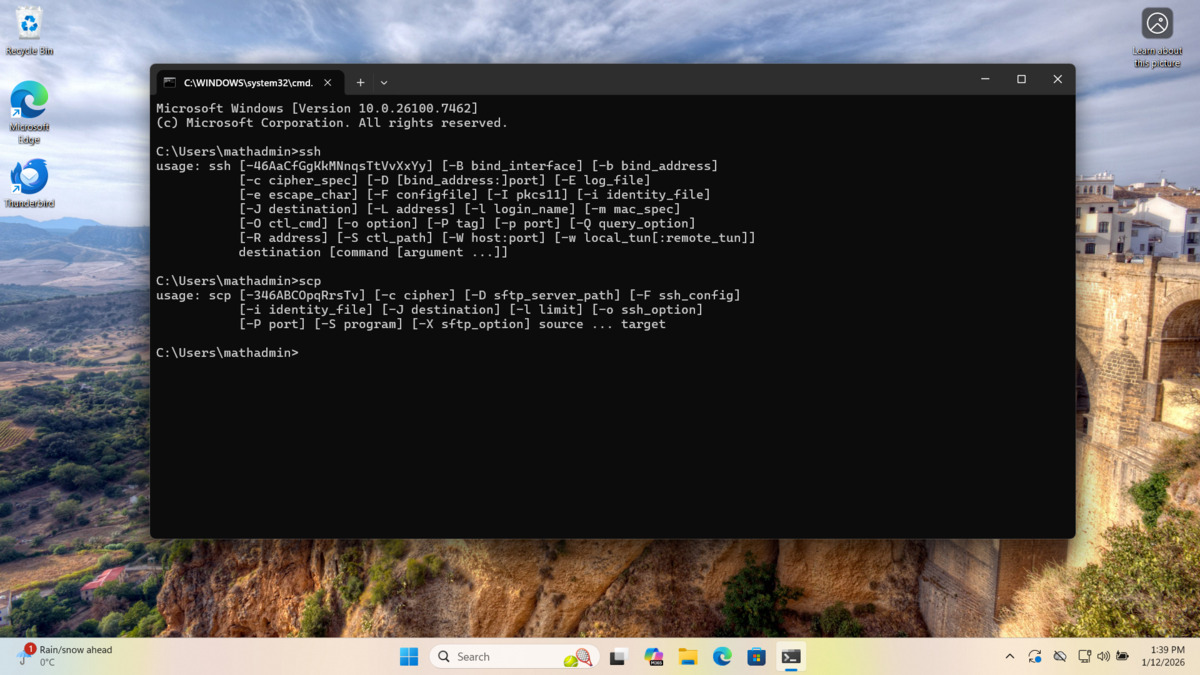The height and width of the screenshot is (675, 1200).
Task: Expand hidden system tray icons
Action: (1010, 657)
